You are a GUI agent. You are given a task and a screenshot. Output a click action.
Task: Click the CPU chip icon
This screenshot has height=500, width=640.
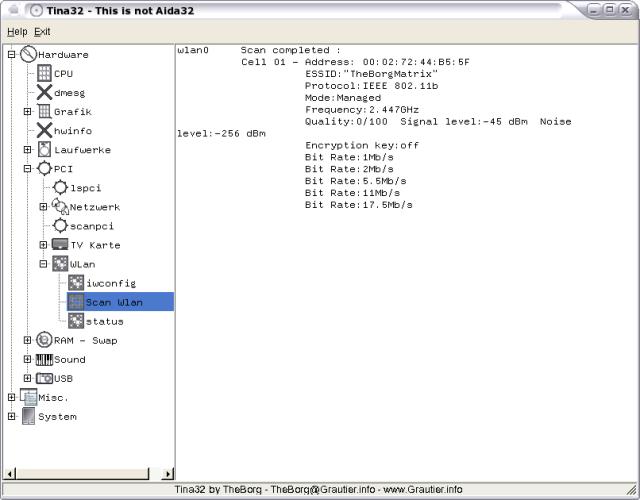point(44,73)
